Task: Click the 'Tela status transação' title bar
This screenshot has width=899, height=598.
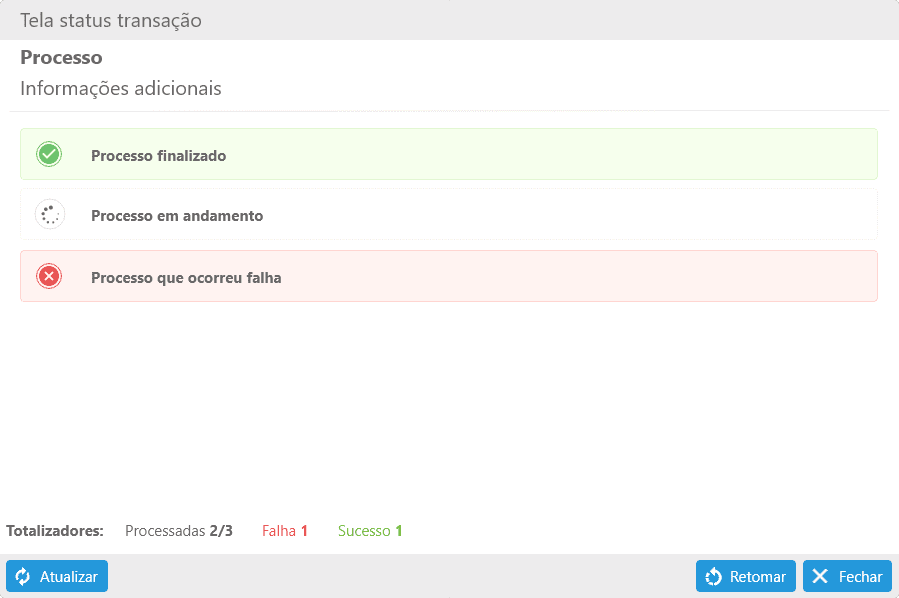Action: 111,20
